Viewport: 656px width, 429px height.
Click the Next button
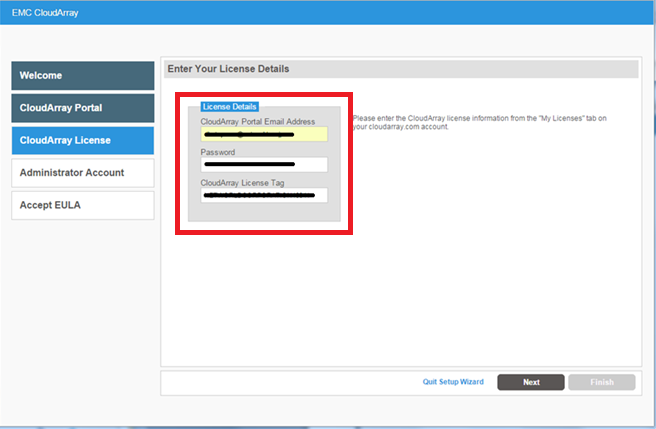531,382
